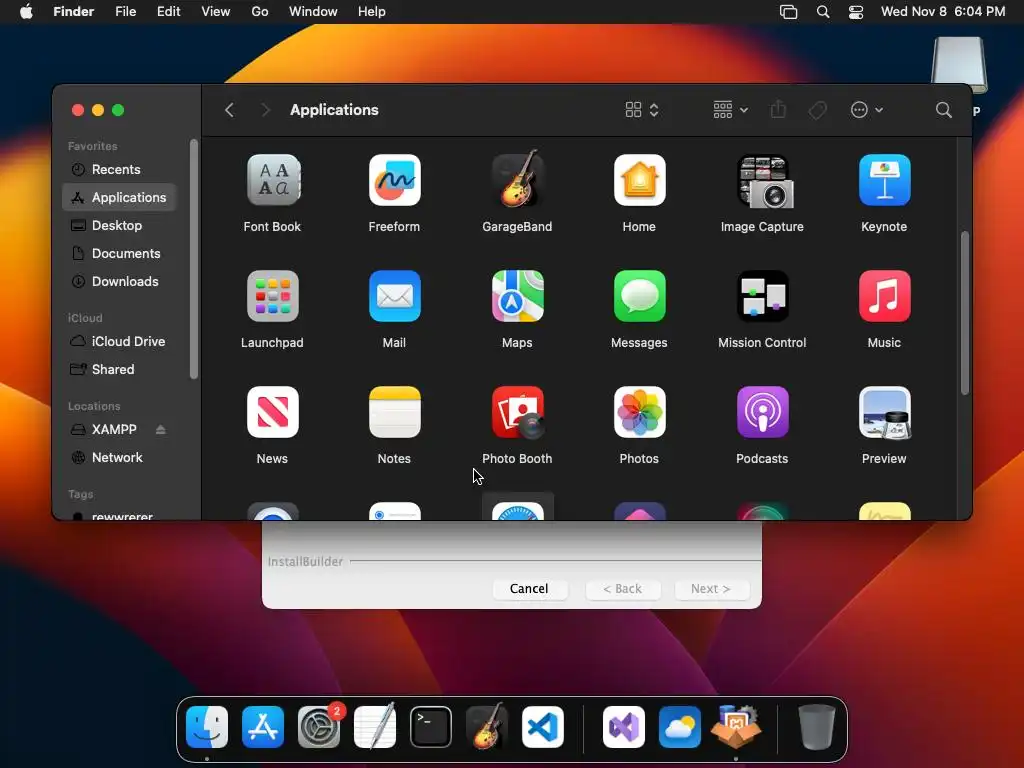This screenshot has height=768, width=1024.
Task: Select Applications in the sidebar
Action: point(119,197)
